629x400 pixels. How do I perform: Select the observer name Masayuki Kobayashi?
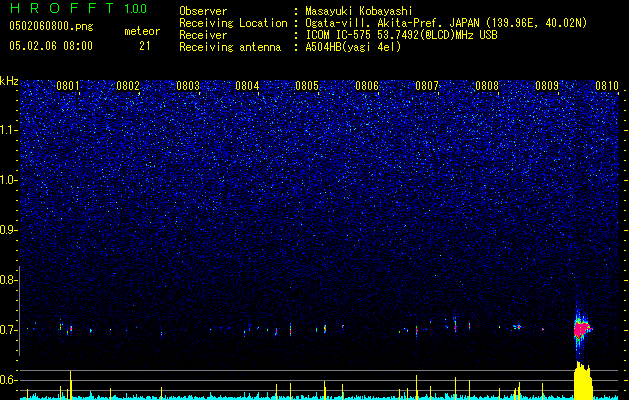point(358,12)
